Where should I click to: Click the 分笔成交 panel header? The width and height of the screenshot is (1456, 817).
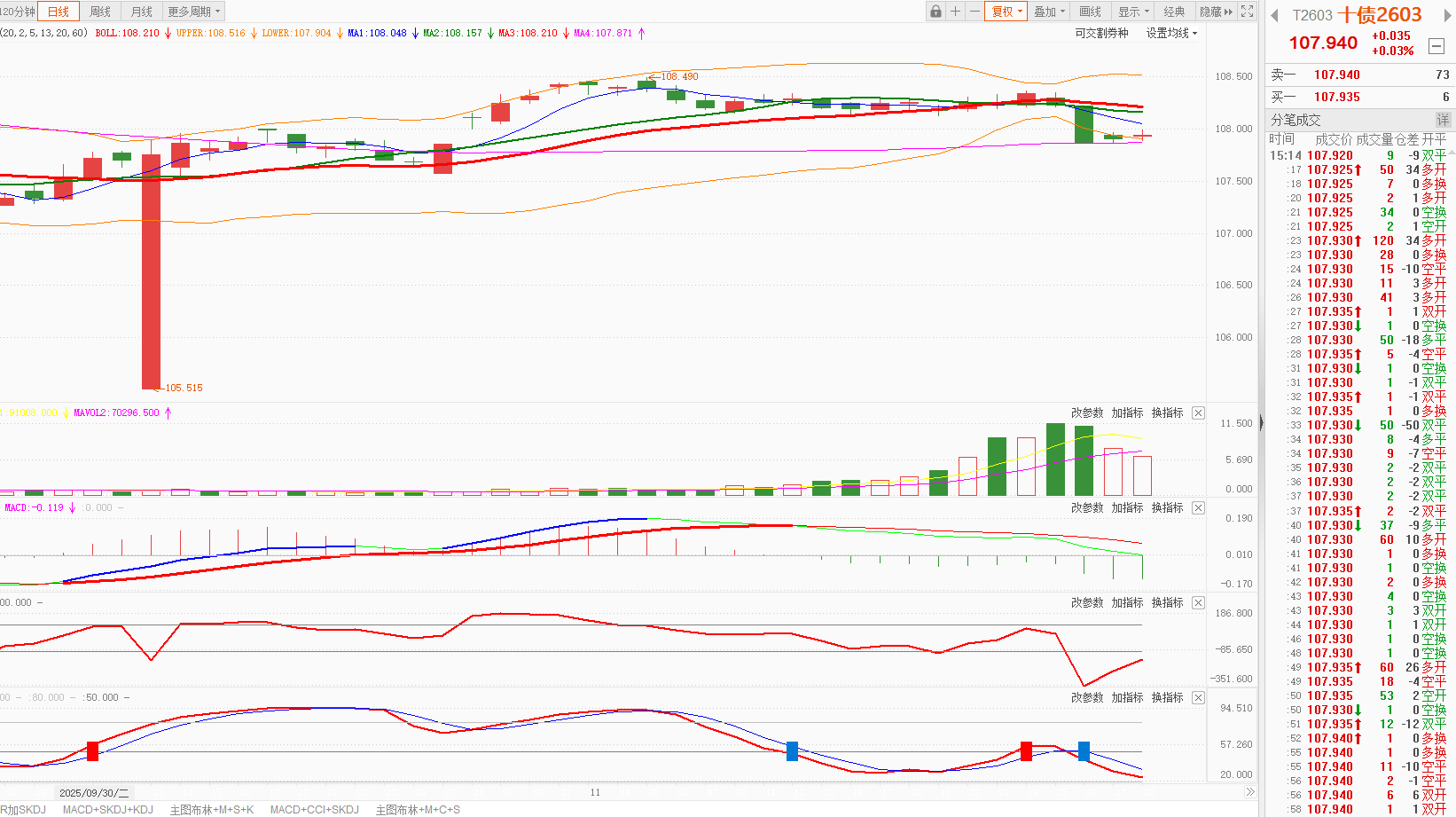point(1296,120)
